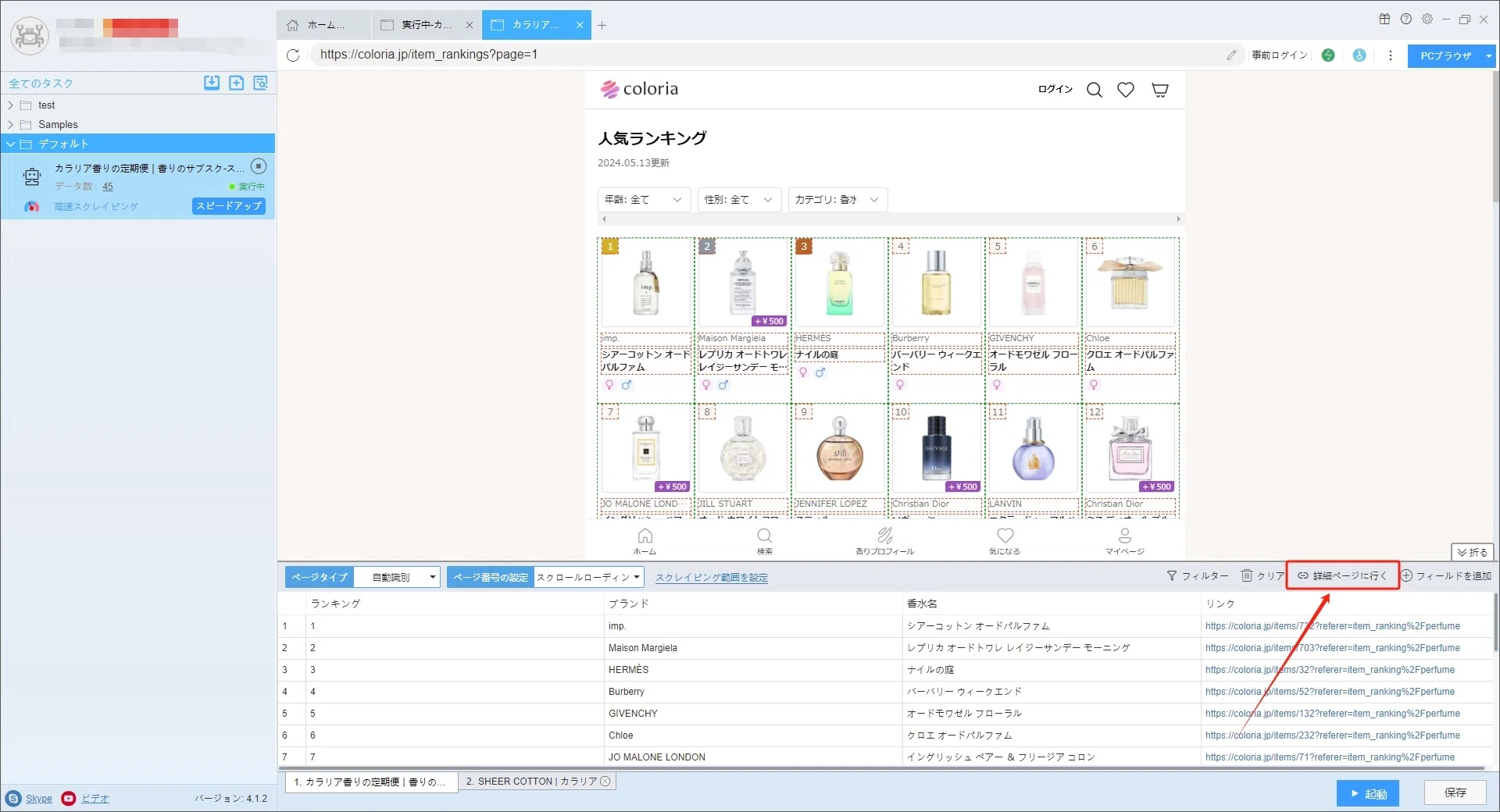Open the settings gear icon
The width and height of the screenshot is (1500, 812).
coord(1427,20)
